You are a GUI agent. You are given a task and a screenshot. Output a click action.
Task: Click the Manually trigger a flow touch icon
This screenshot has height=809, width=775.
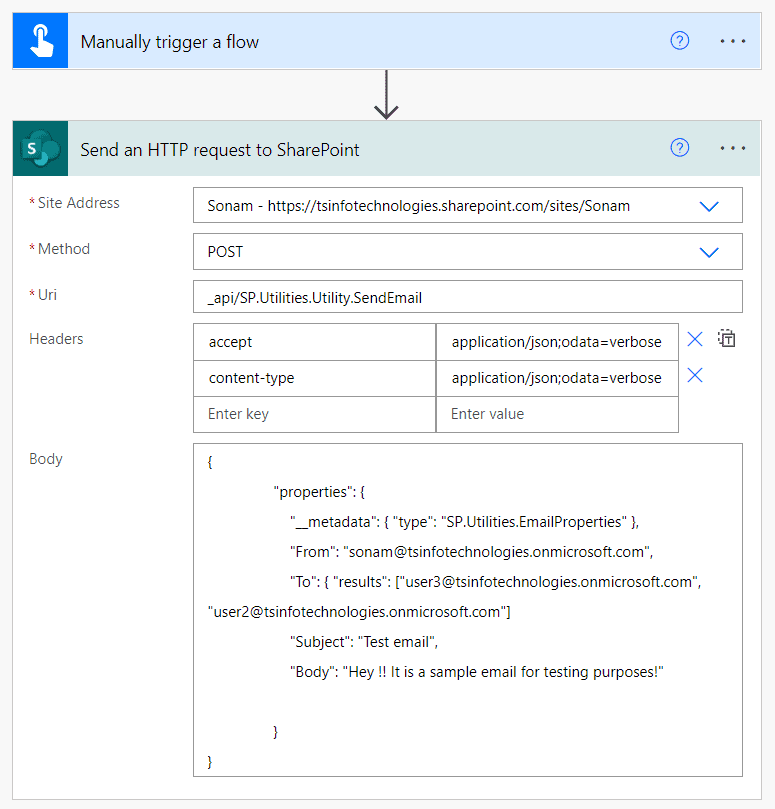(x=41, y=41)
